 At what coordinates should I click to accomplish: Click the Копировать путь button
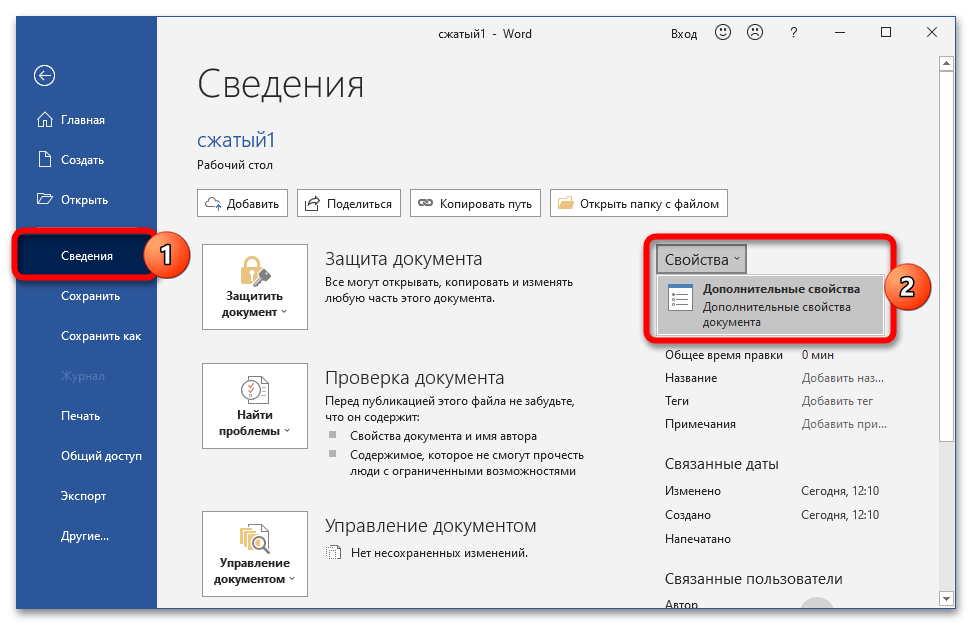[x=475, y=203]
